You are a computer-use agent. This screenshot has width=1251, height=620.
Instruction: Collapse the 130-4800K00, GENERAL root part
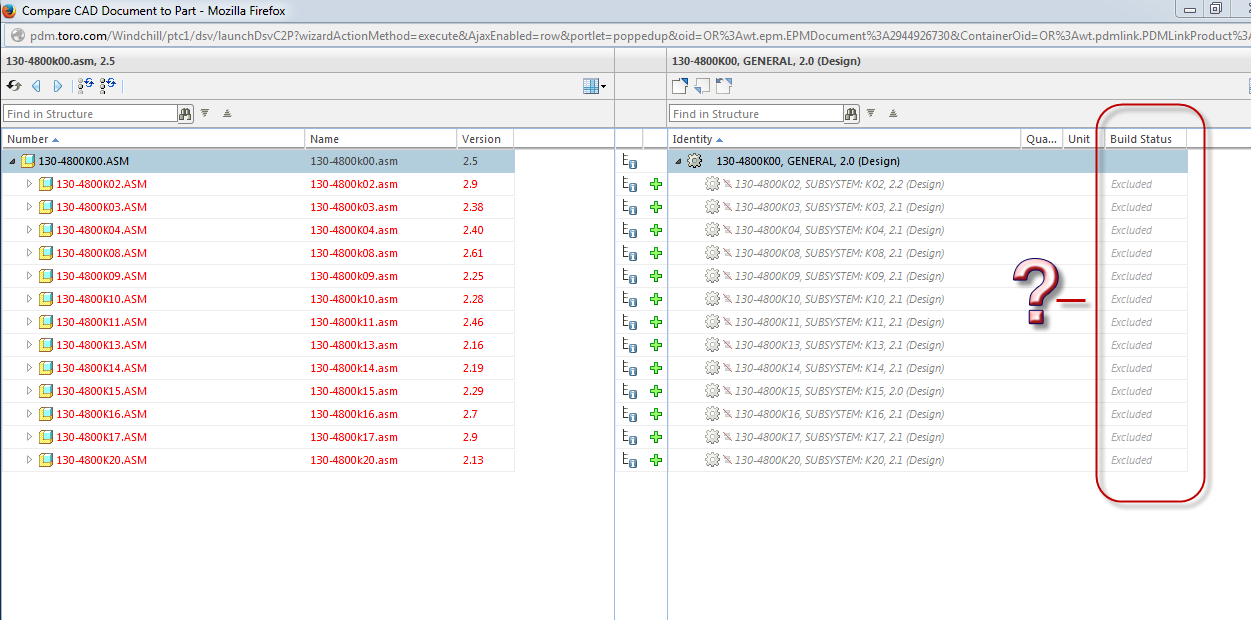click(677, 161)
